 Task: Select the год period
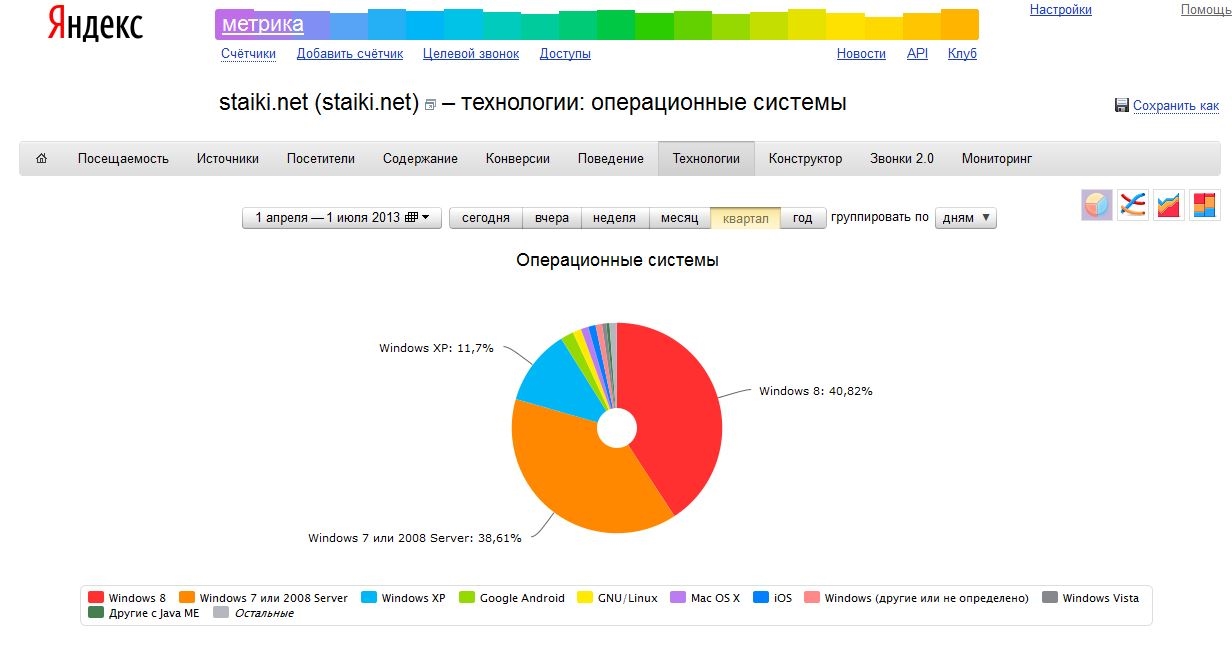click(803, 218)
